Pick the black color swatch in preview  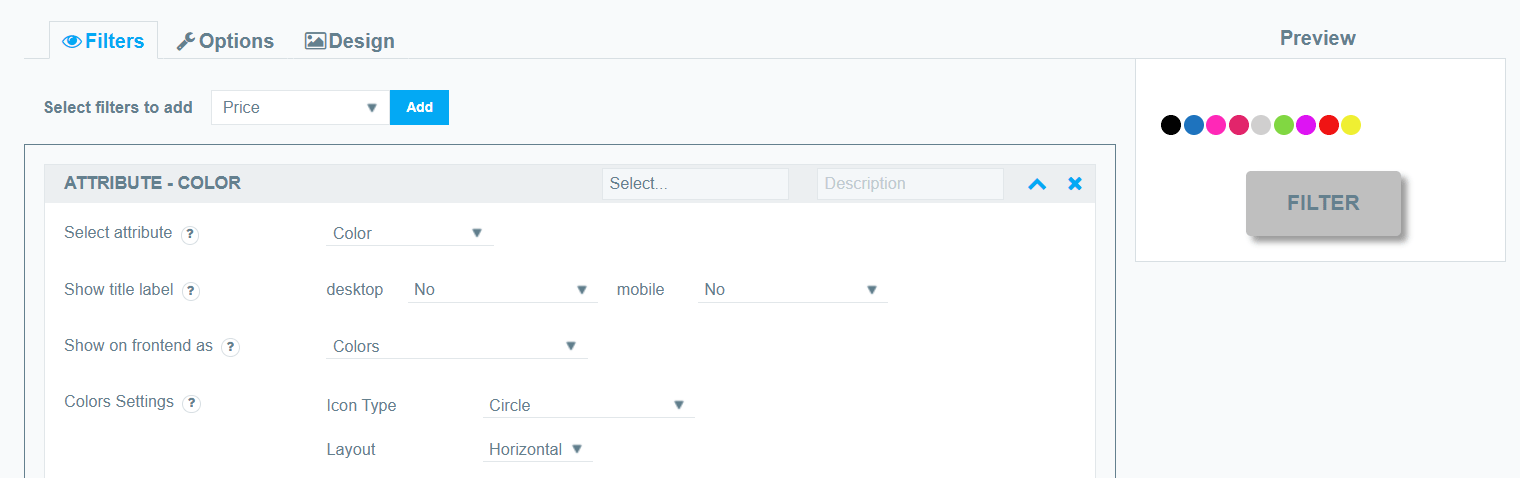[x=1170, y=125]
